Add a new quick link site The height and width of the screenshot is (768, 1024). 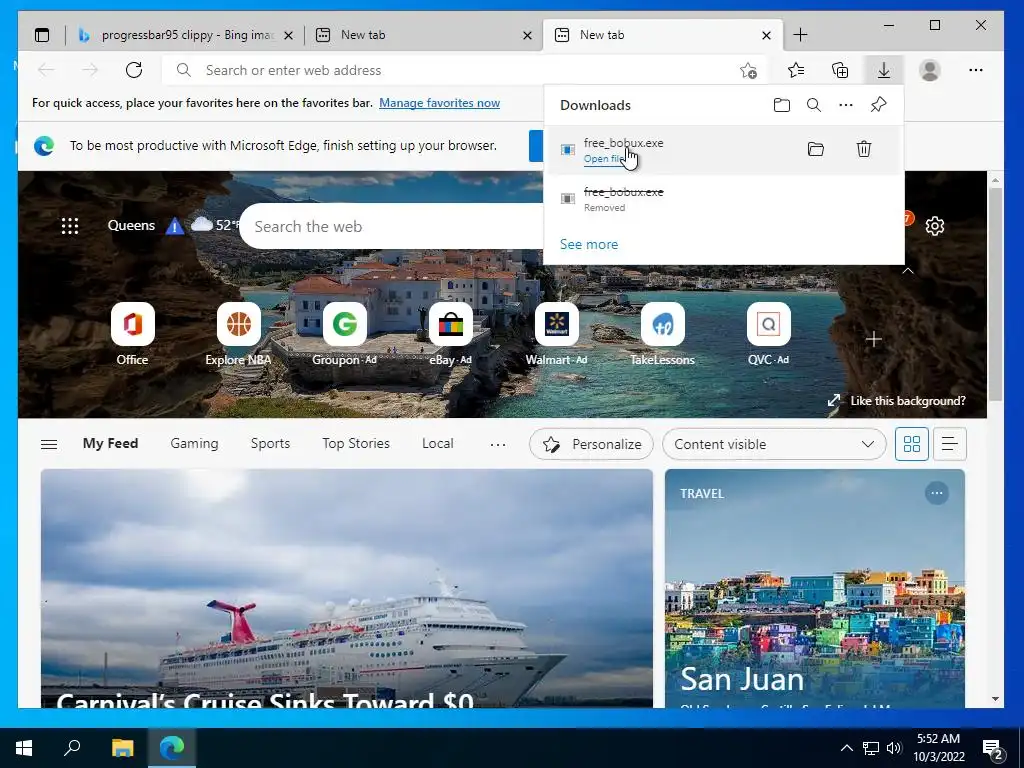pyautogui.click(x=874, y=339)
